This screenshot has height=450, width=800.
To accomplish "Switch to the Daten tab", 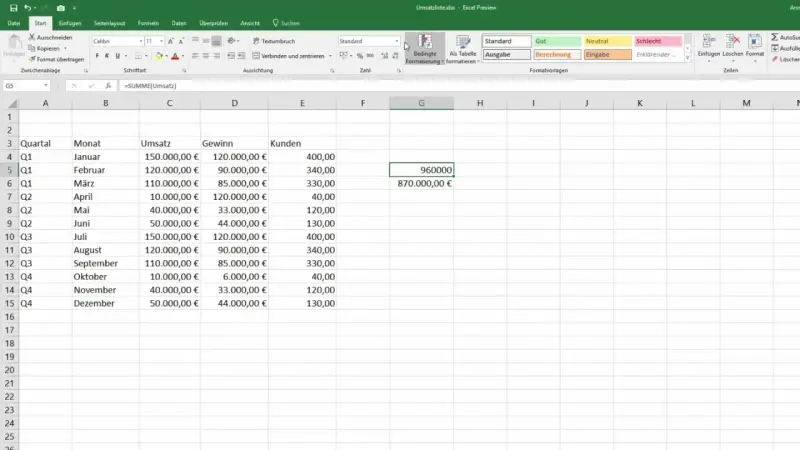I will click(179, 23).
